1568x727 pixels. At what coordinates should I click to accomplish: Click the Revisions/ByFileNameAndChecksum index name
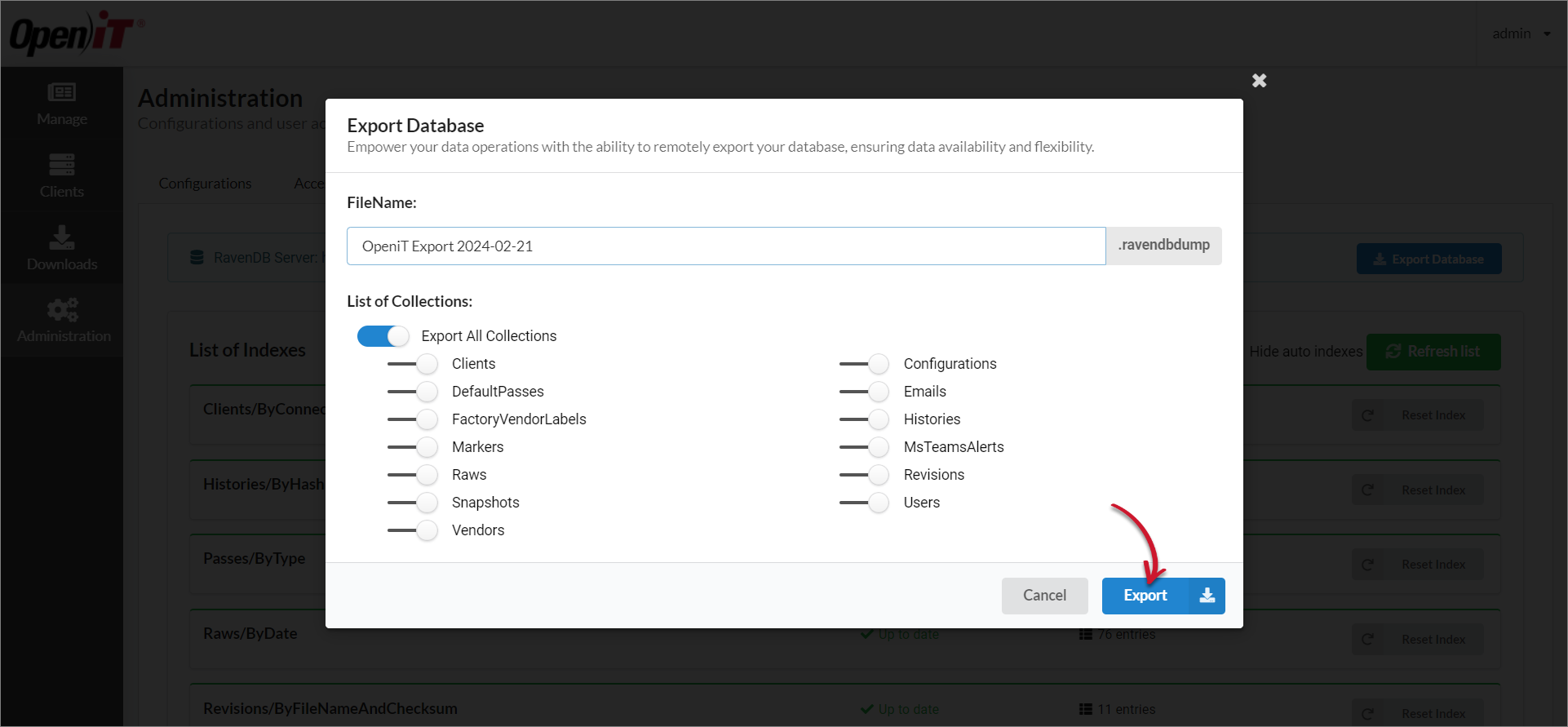(330, 708)
